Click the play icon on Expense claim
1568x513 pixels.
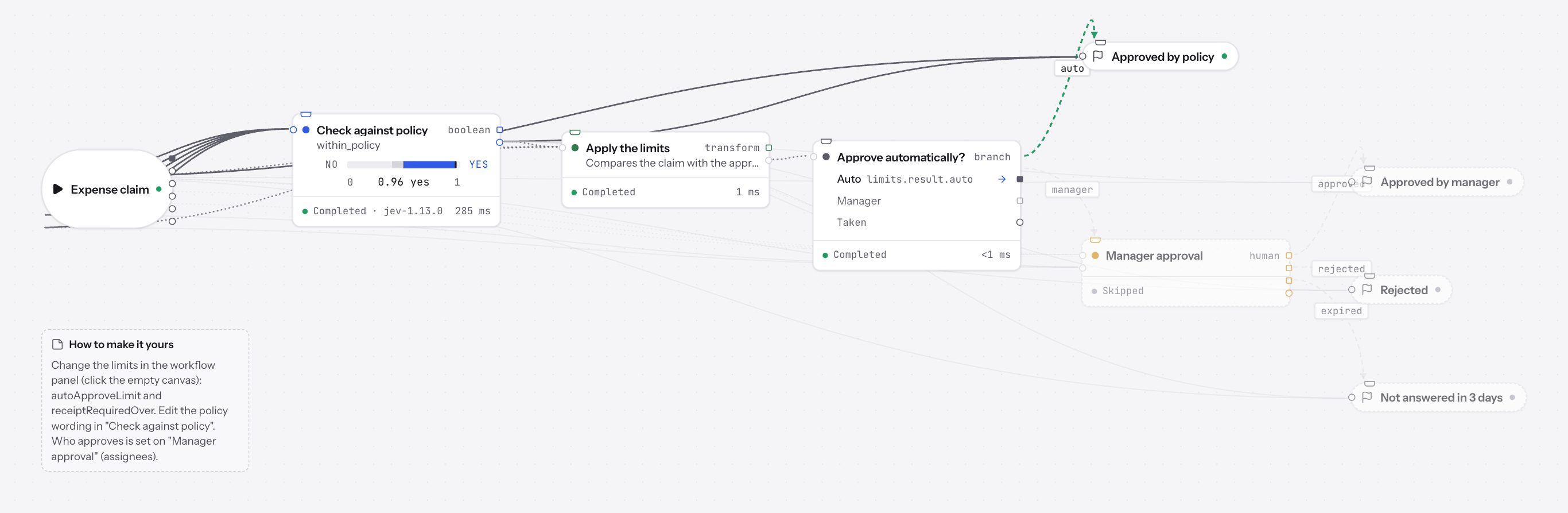pyautogui.click(x=58, y=189)
